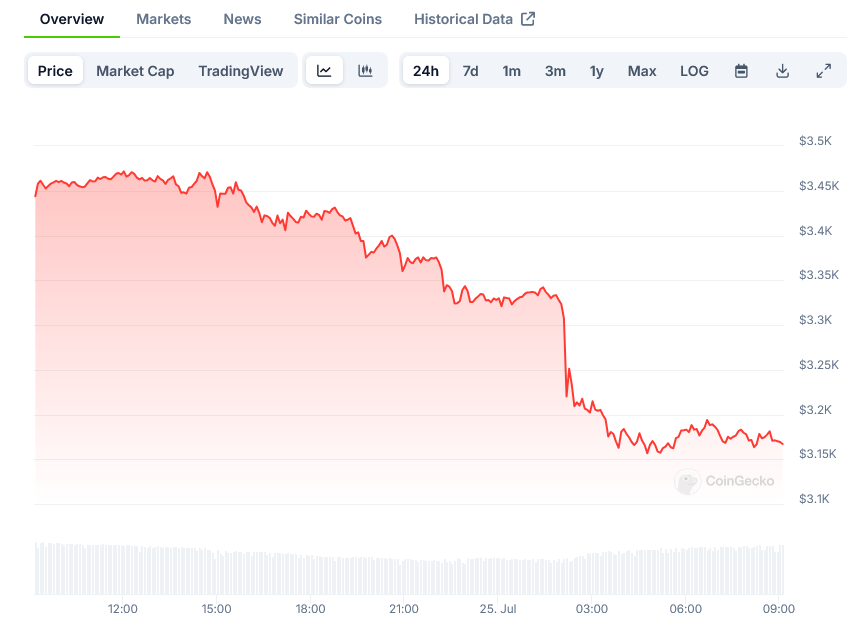Screen dimensions: 847x629
Task: Choose the 1y time range
Action: (596, 71)
